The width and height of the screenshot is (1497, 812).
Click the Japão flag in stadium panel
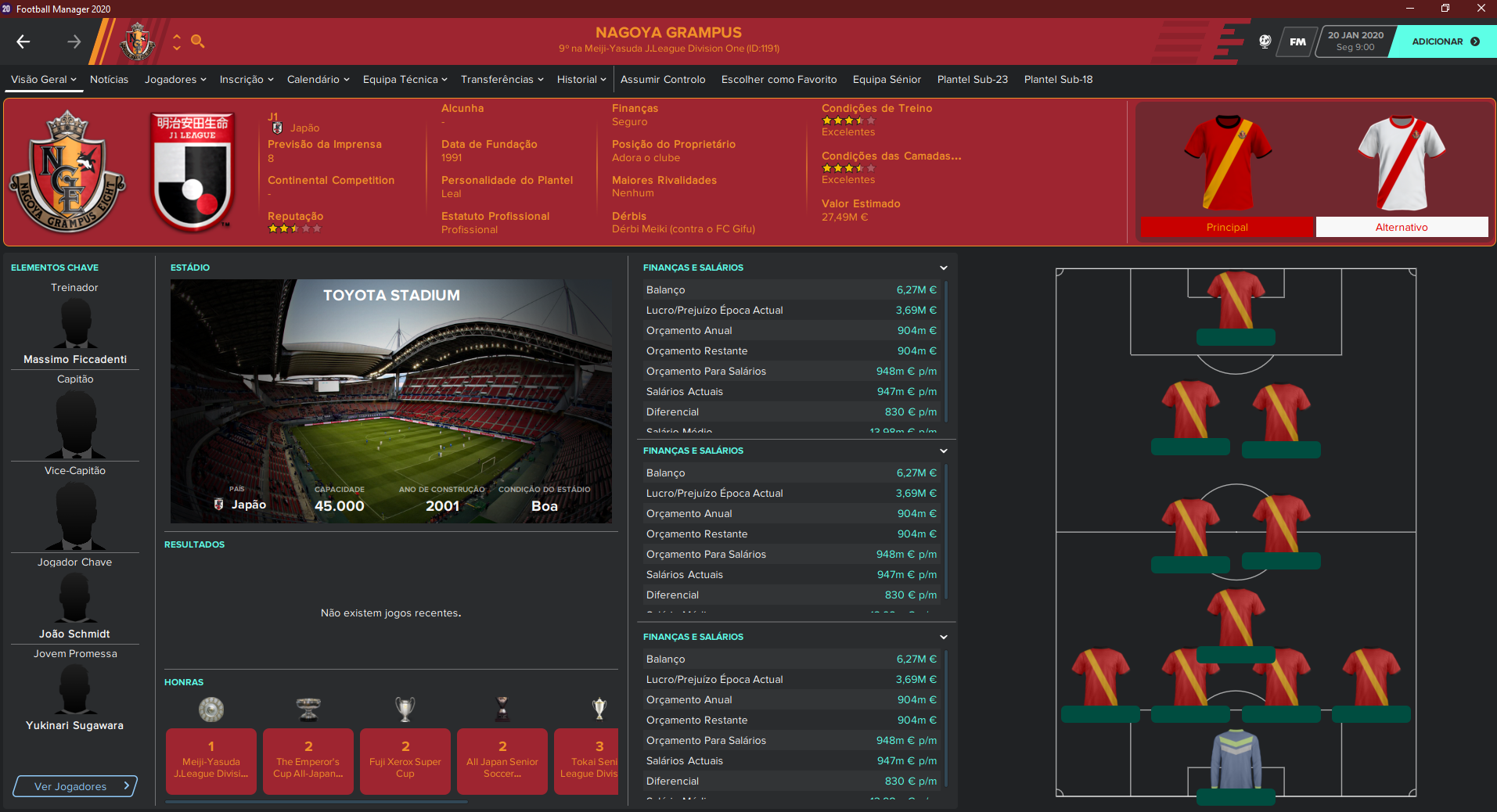click(x=219, y=505)
